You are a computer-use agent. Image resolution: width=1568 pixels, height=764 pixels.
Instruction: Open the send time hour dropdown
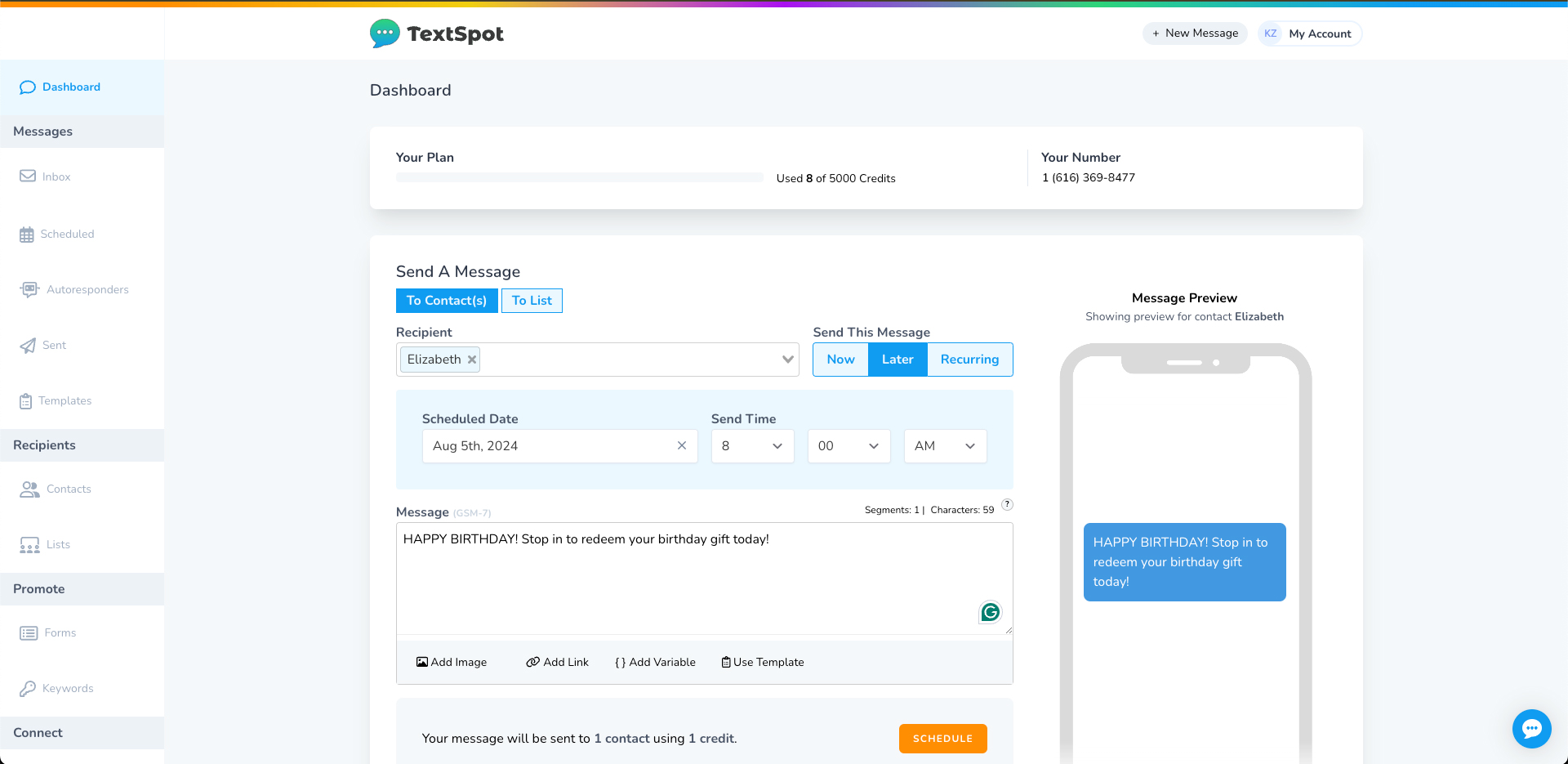coord(752,446)
